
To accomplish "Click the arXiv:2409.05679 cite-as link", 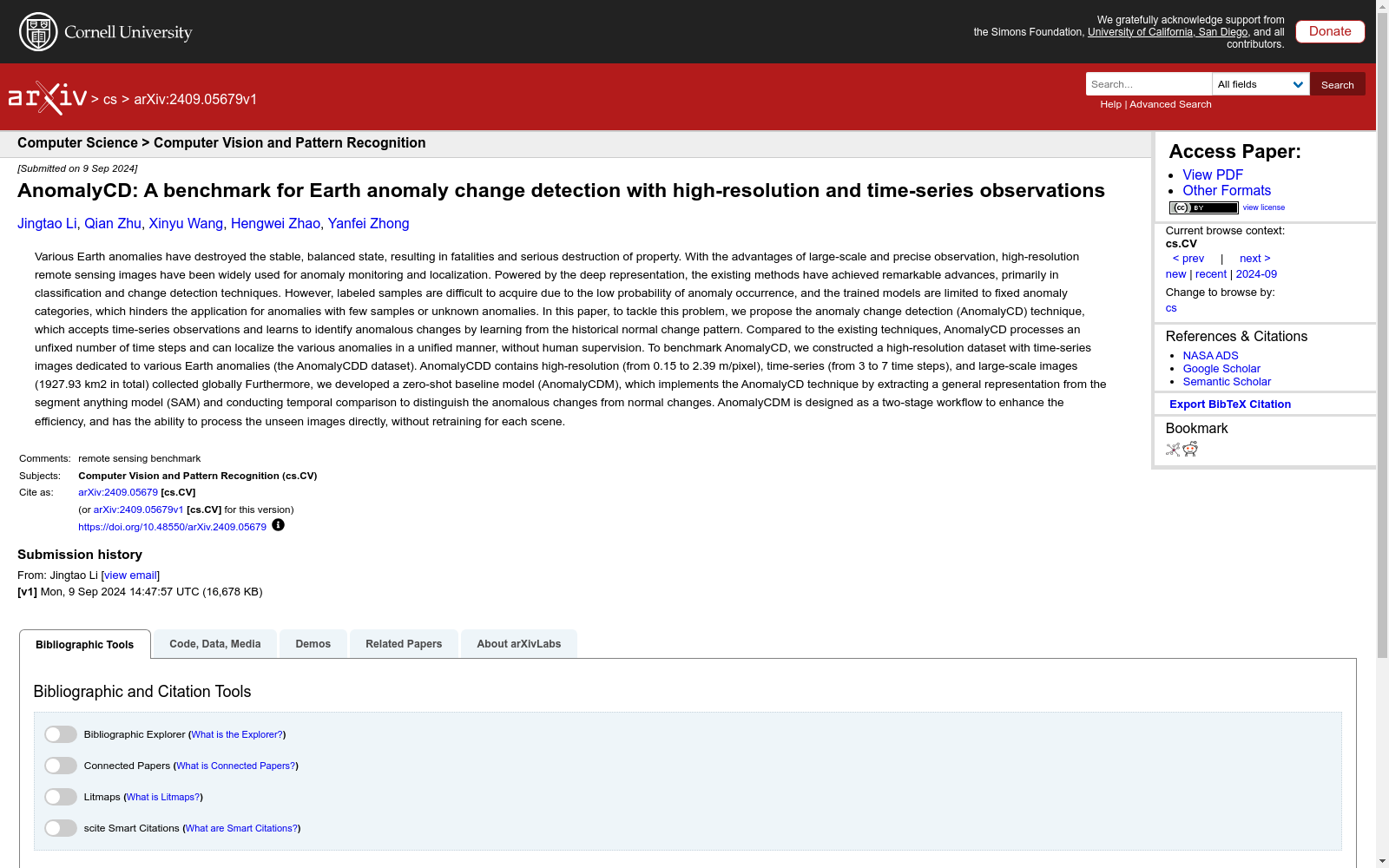I will [x=118, y=492].
